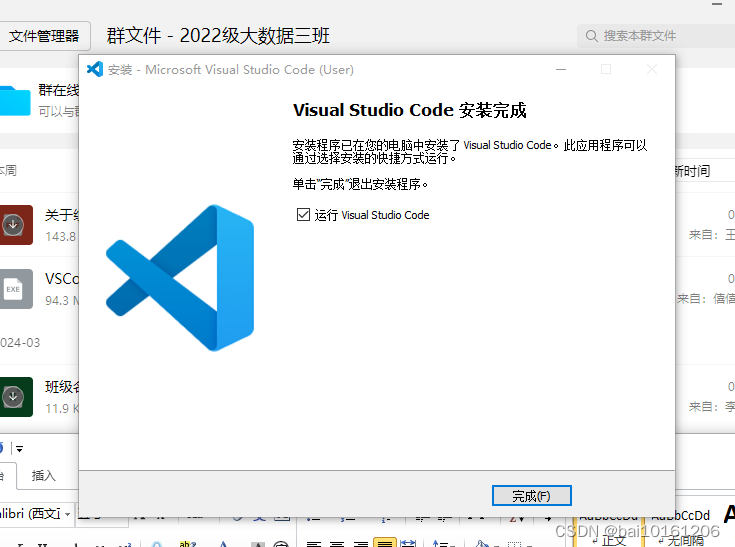Apply the 无间隔 style in Word gallery
The width and height of the screenshot is (735, 547).
coord(681,530)
